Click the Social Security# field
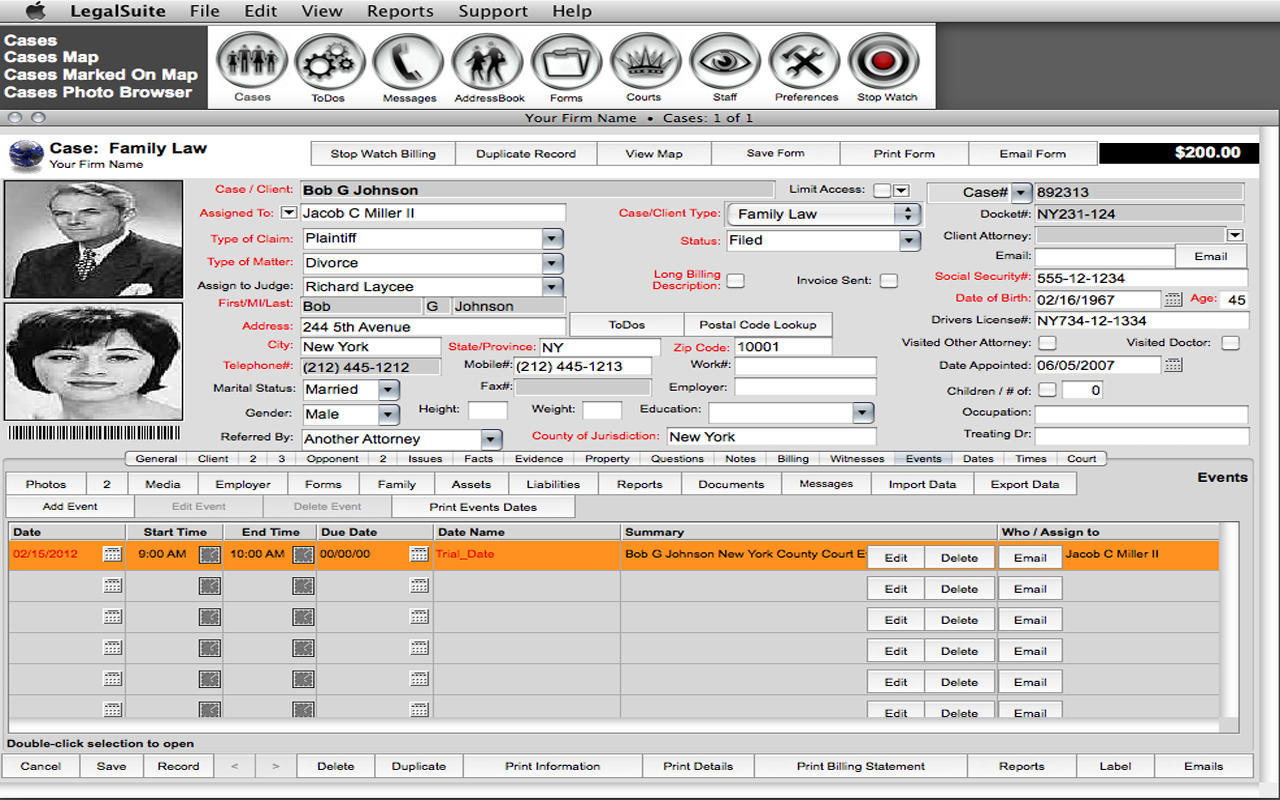 tap(1141, 278)
